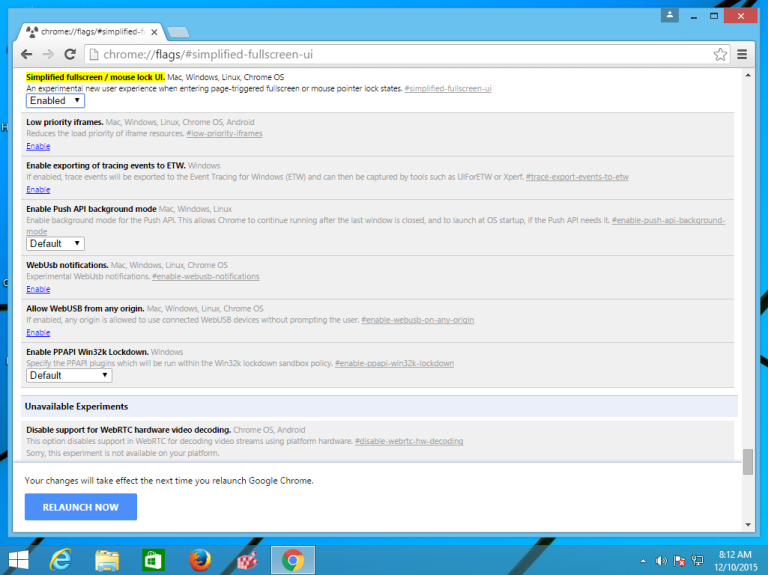Open Enable Push API background mode dropdown
768x575 pixels.
[x=55, y=243]
